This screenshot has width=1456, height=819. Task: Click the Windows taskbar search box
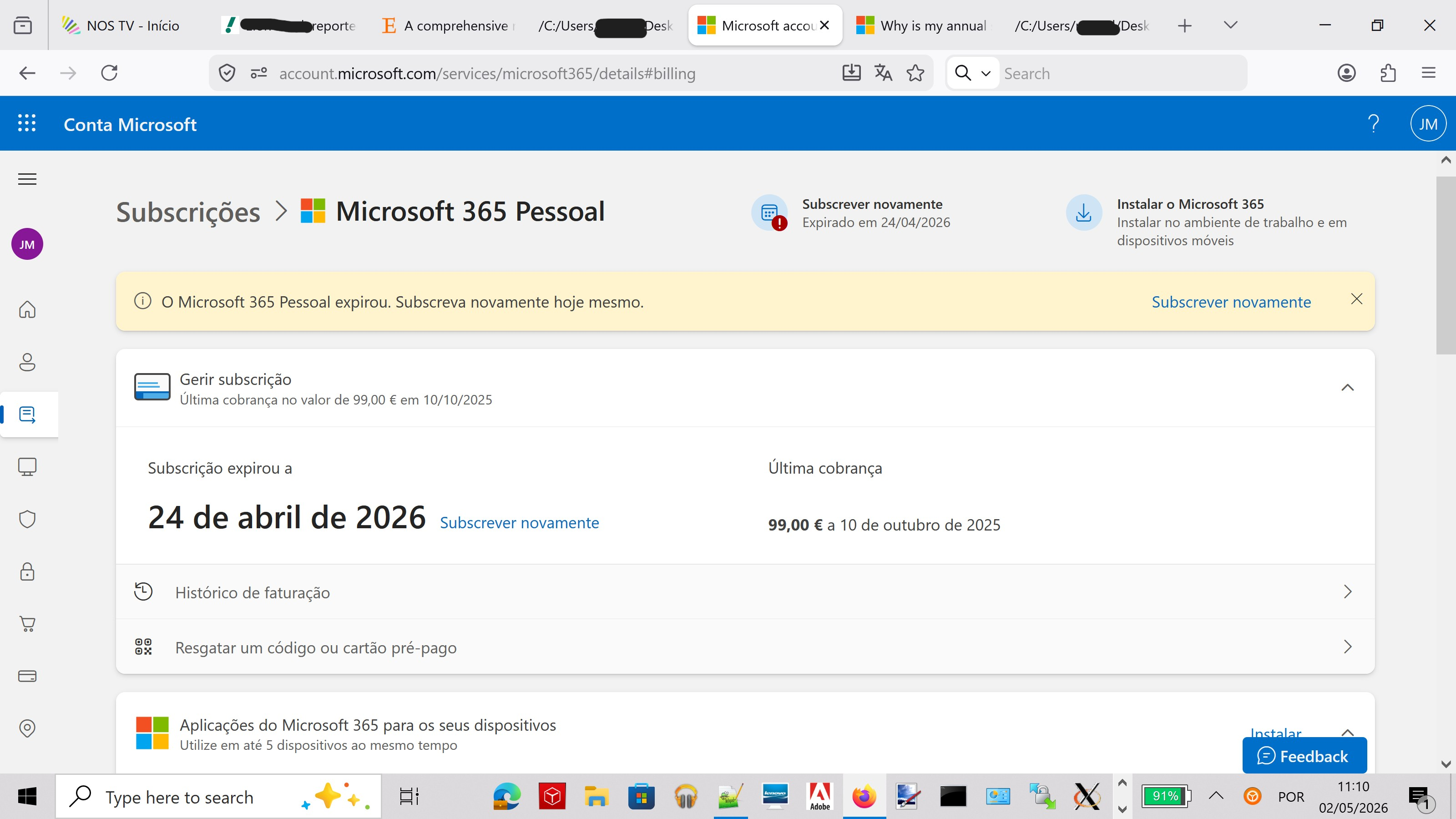[218, 796]
